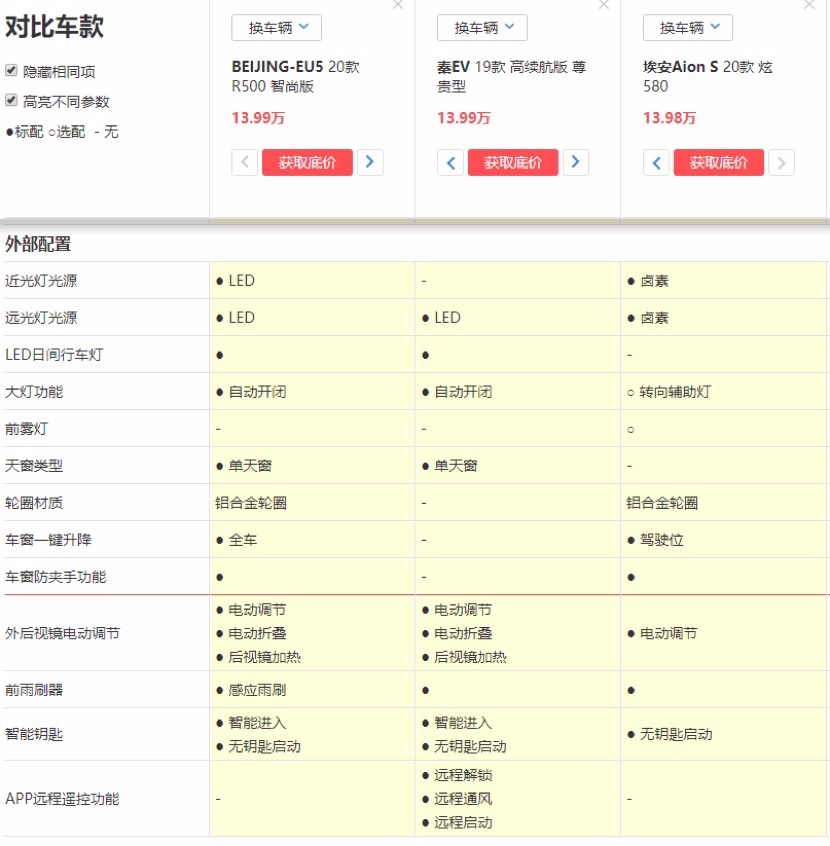Click the 大灯功能 row label
Screen dimensions: 830x846
click(34, 392)
